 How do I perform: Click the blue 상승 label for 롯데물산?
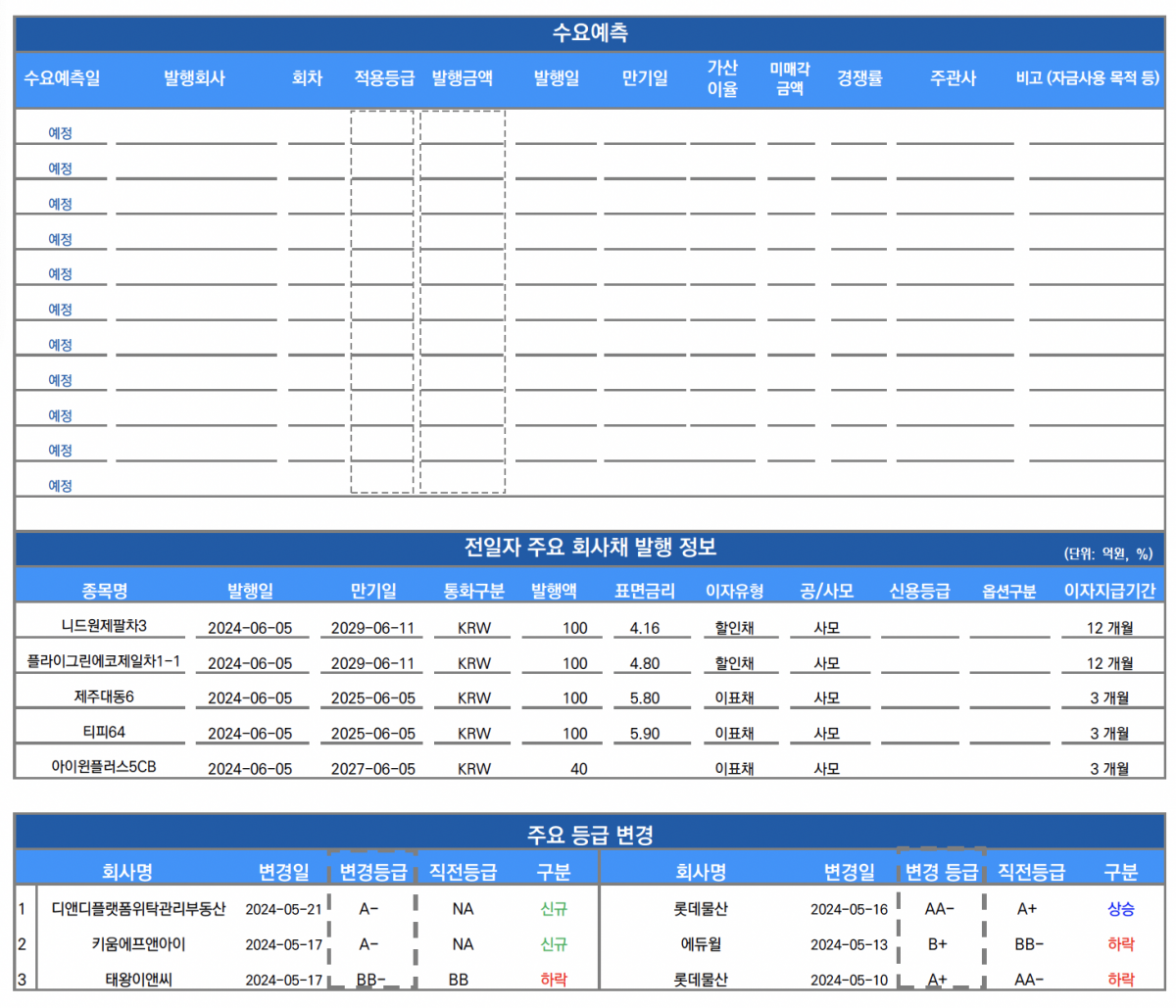(1120, 909)
